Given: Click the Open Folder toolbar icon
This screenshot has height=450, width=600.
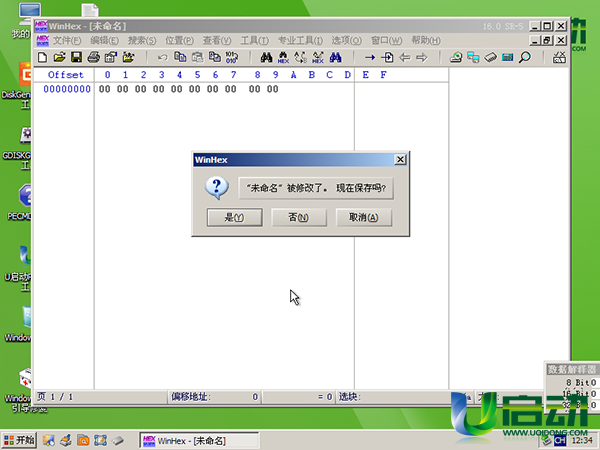Looking at the screenshot, I should click(128, 58).
